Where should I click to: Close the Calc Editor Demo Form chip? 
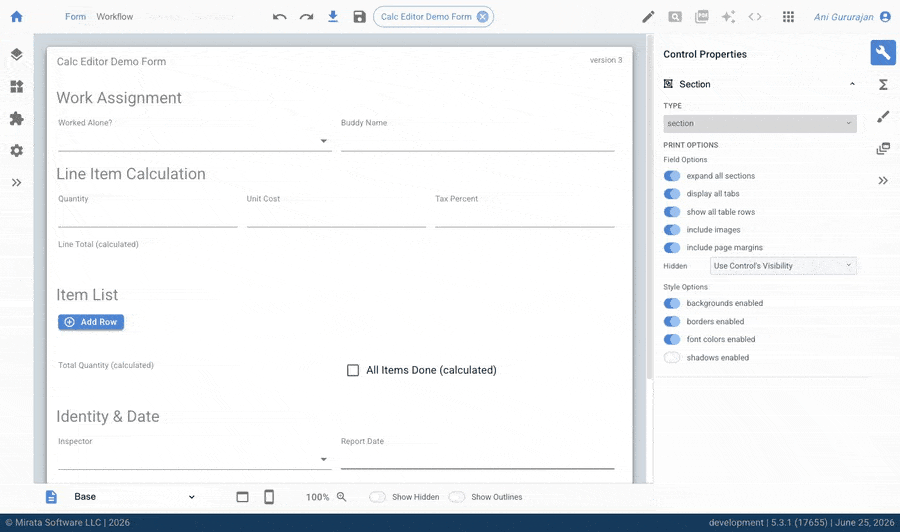point(483,17)
